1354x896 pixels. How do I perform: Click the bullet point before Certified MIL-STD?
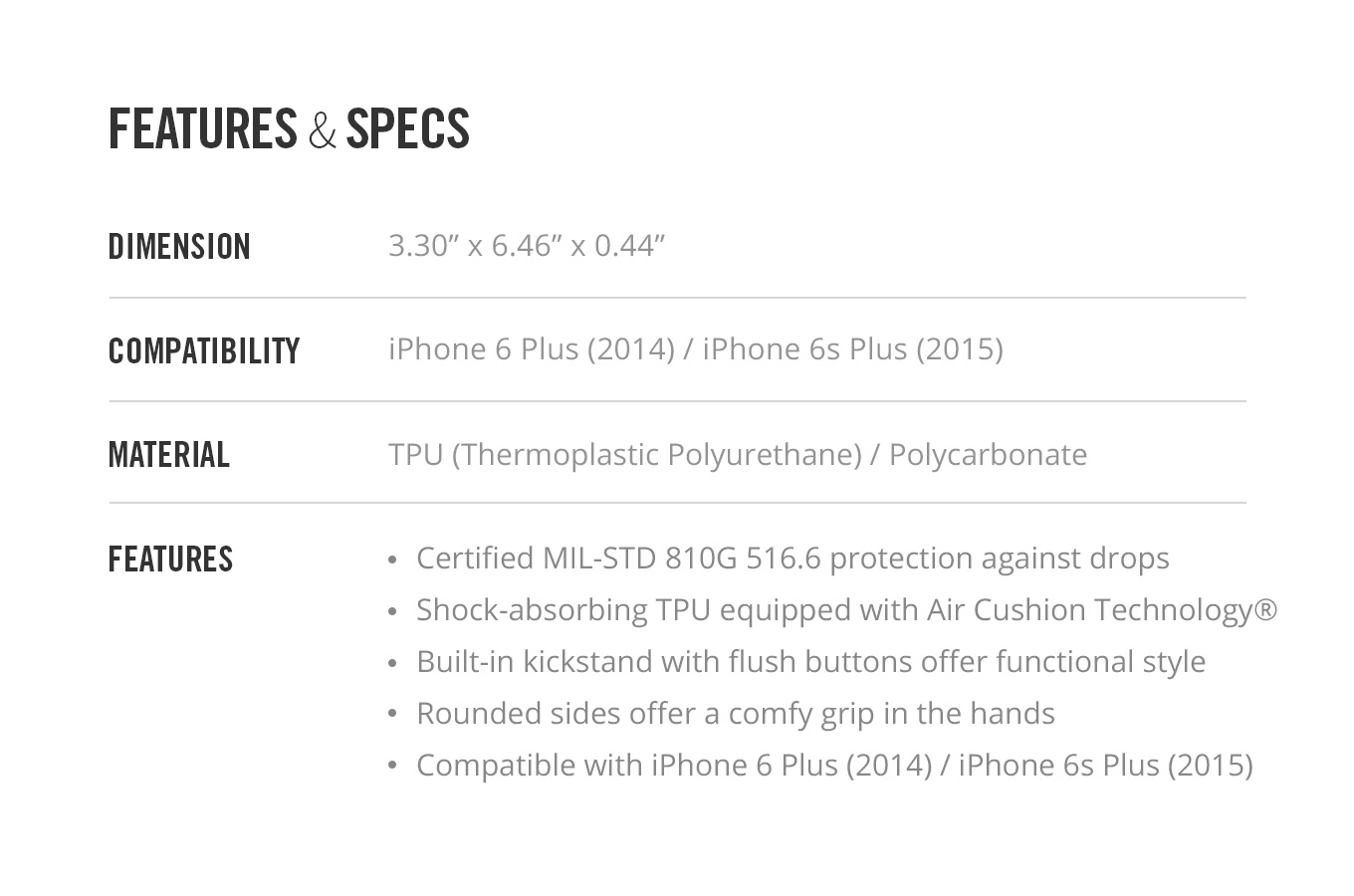tap(392, 560)
